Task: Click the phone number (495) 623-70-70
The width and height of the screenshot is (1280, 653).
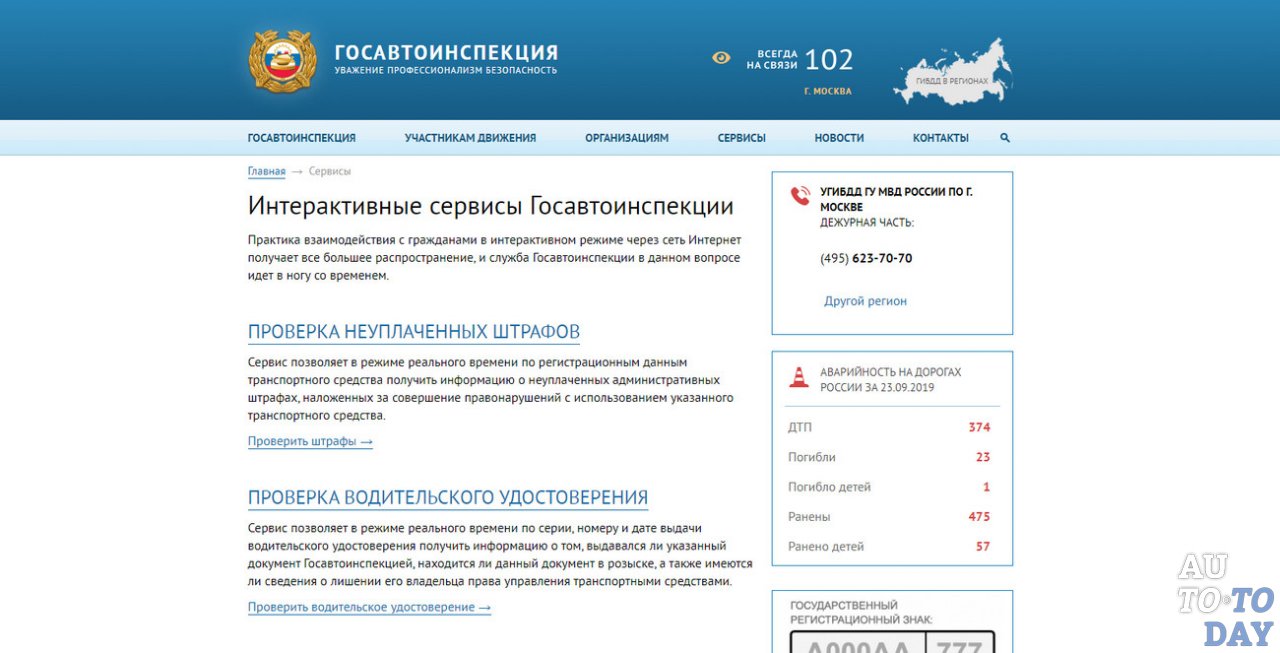Action: click(x=866, y=258)
